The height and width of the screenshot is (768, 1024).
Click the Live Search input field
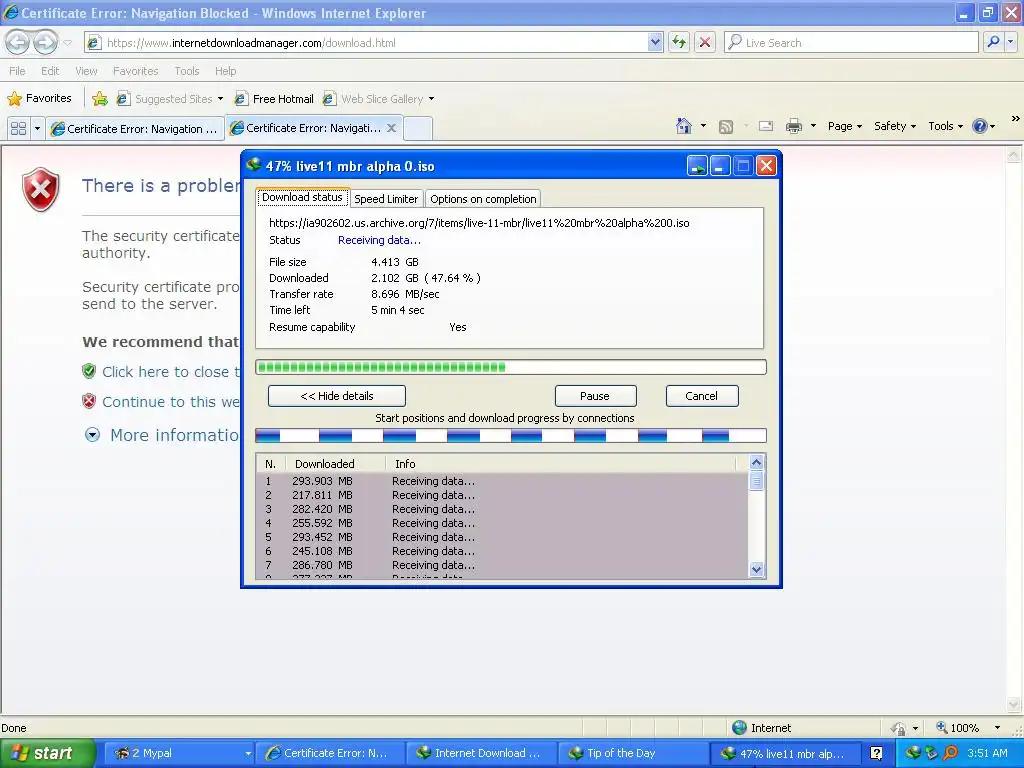coord(852,42)
